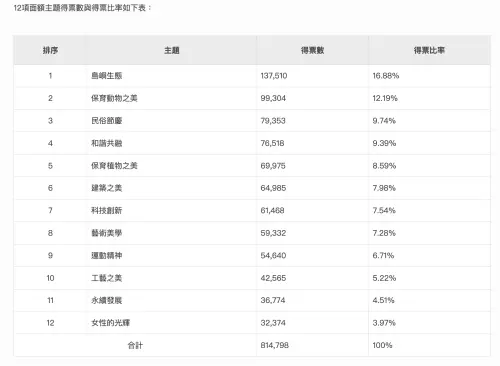The height and width of the screenshot is (366, 500).
Task: Click the vote count 32,374
Action: (x=273, y=323)
